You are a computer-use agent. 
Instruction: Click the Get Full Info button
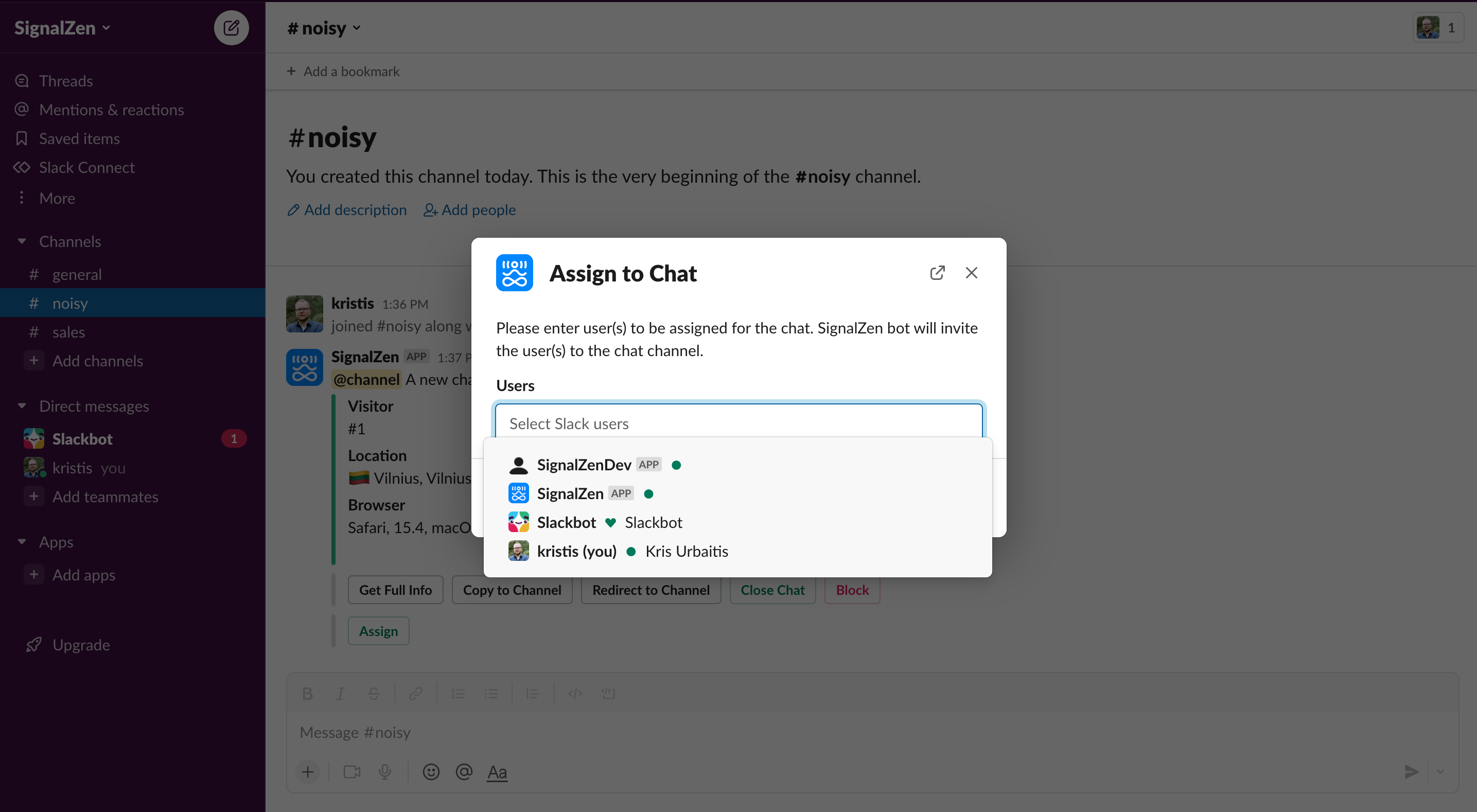396,590
